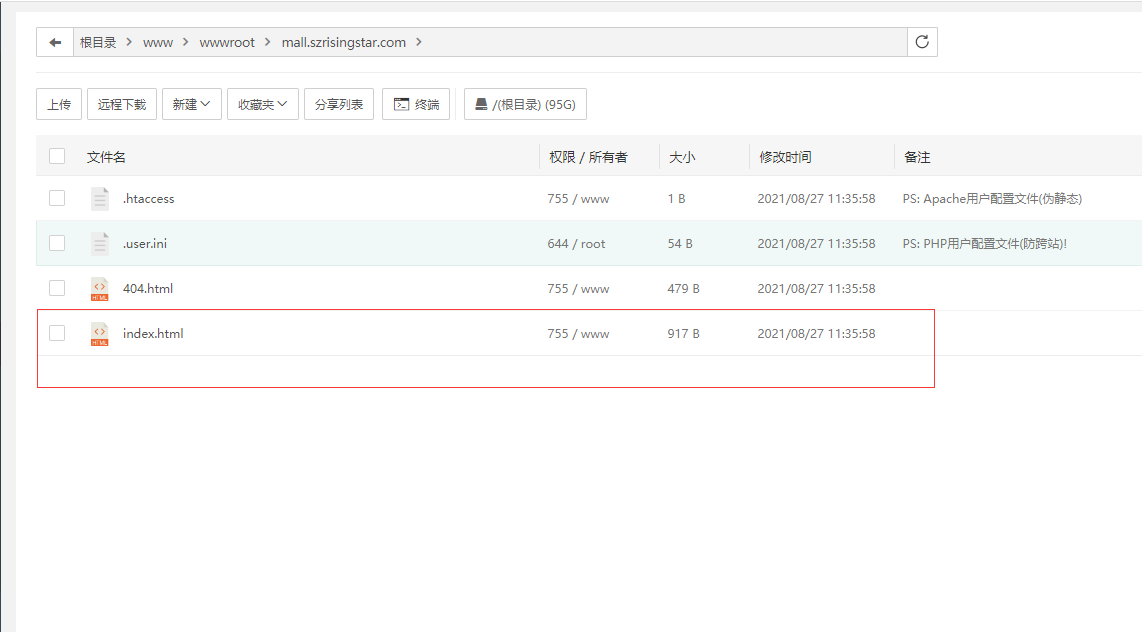The image size is (1142, 632).
Task: Click permissions 755 / www of 404.html
Action: point(578,289)
